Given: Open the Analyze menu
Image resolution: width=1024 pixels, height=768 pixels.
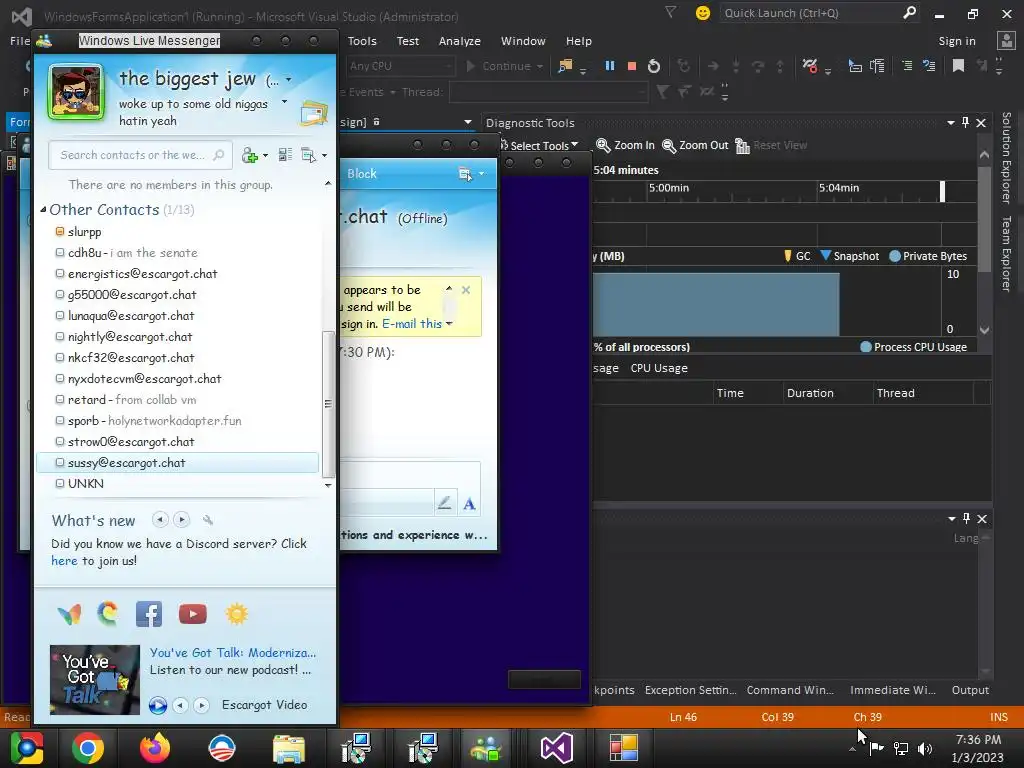Looking at the screenshot, I should click(x=460, y=40).
